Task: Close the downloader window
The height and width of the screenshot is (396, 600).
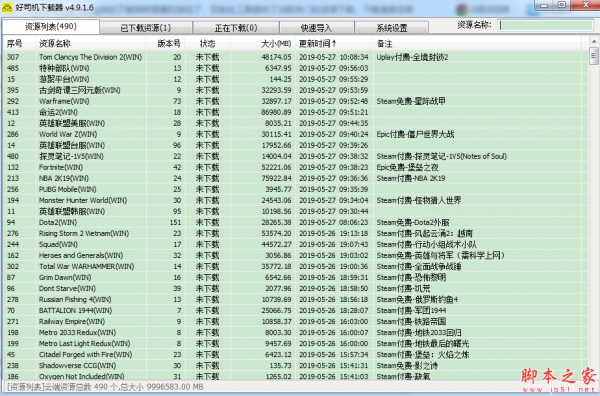Action: pyautogui.click(x=585, y=5)
